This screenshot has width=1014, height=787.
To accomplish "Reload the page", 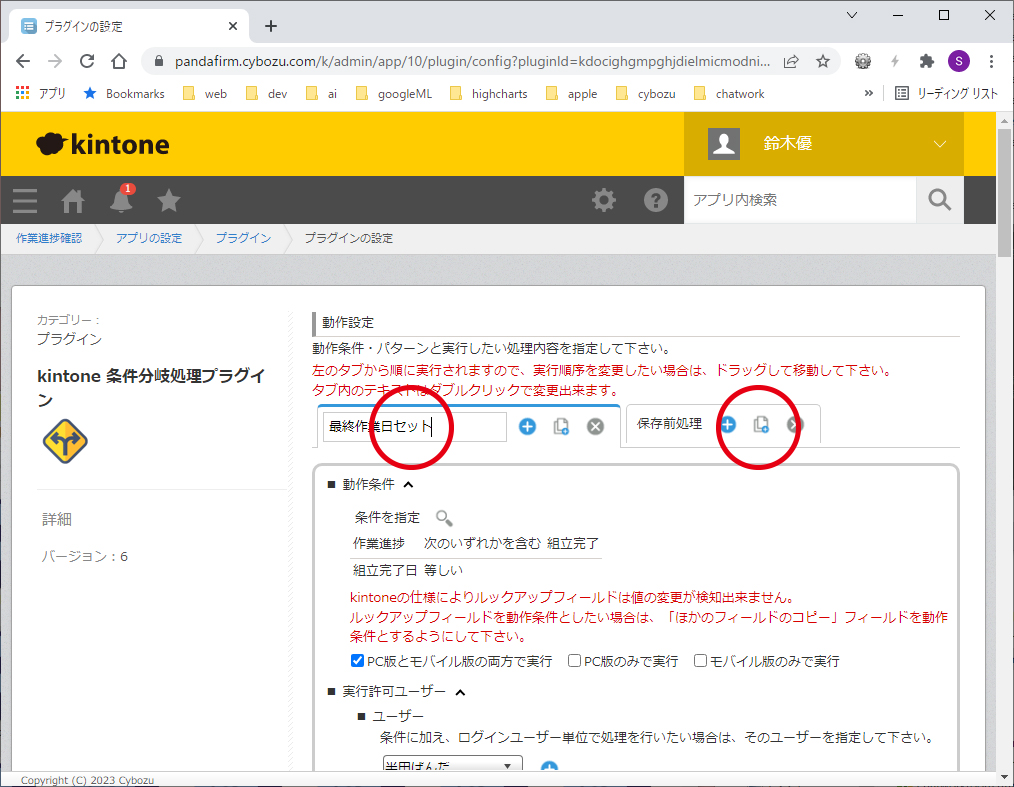I will [87, 61].
